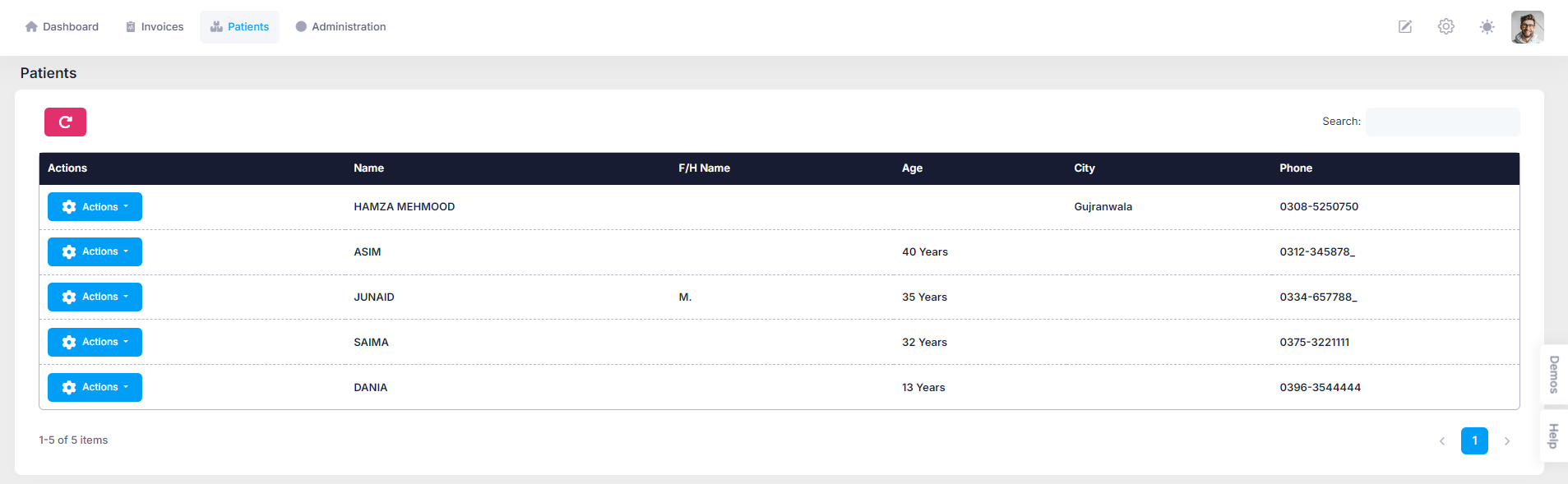Select the Patients tab
This screenshot has width=1568, height=484.
[239, 27]
